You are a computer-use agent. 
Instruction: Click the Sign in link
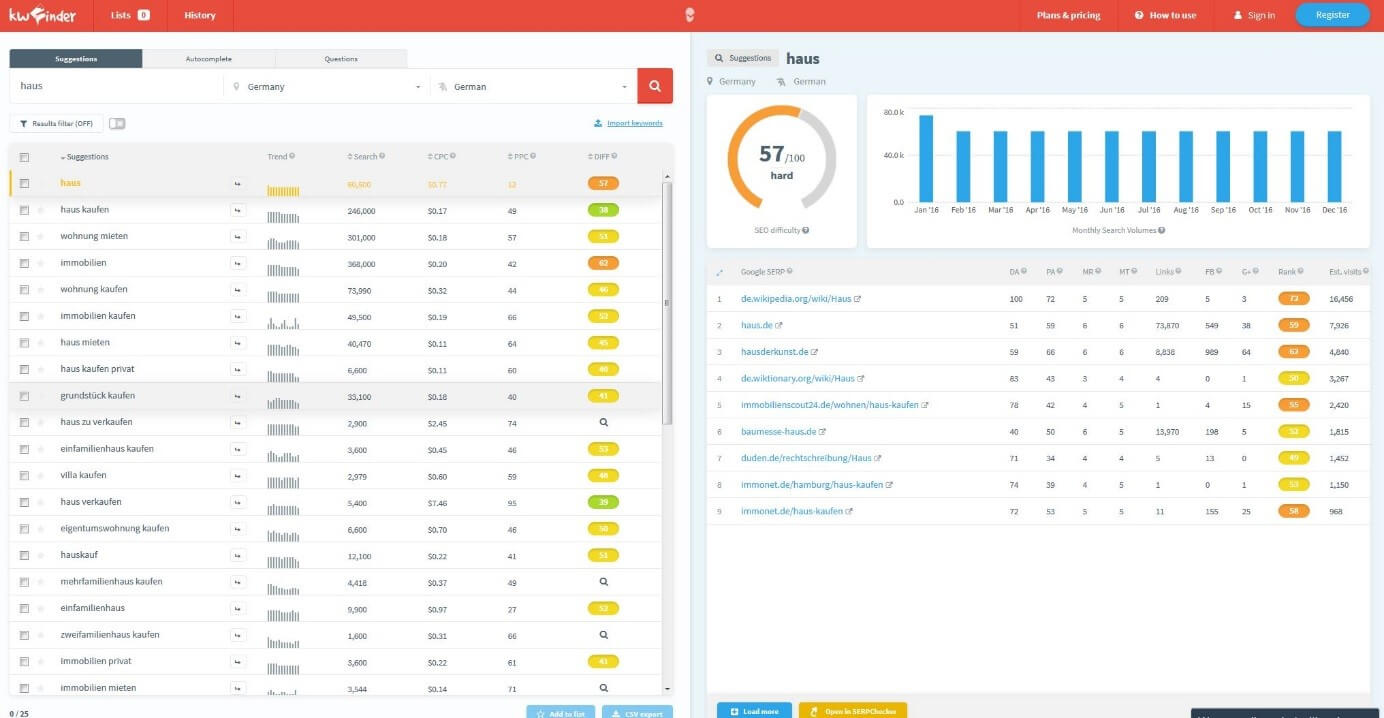pos(1254,15)
